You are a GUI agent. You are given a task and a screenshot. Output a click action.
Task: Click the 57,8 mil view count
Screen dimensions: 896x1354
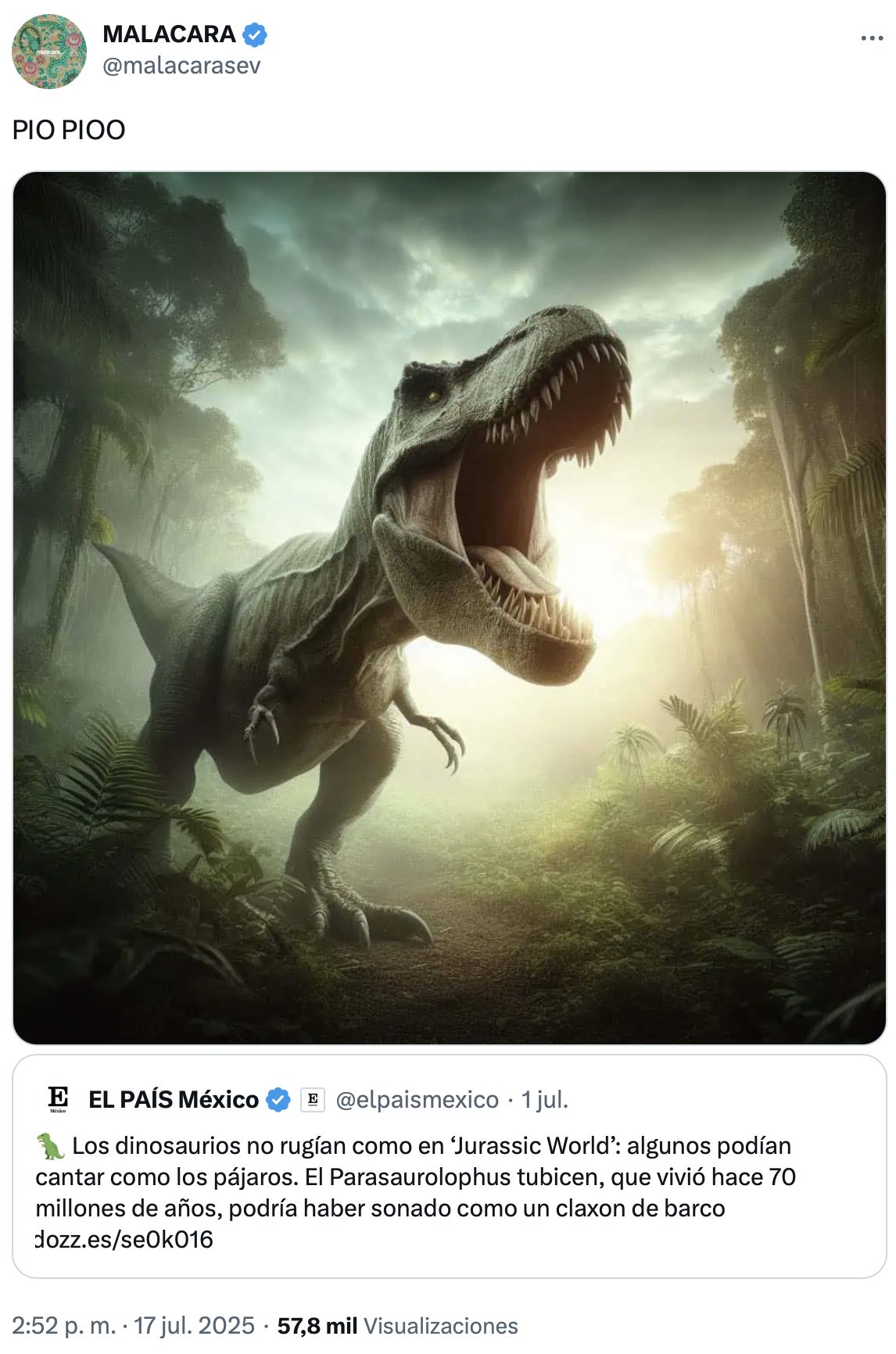[317, 1326]
